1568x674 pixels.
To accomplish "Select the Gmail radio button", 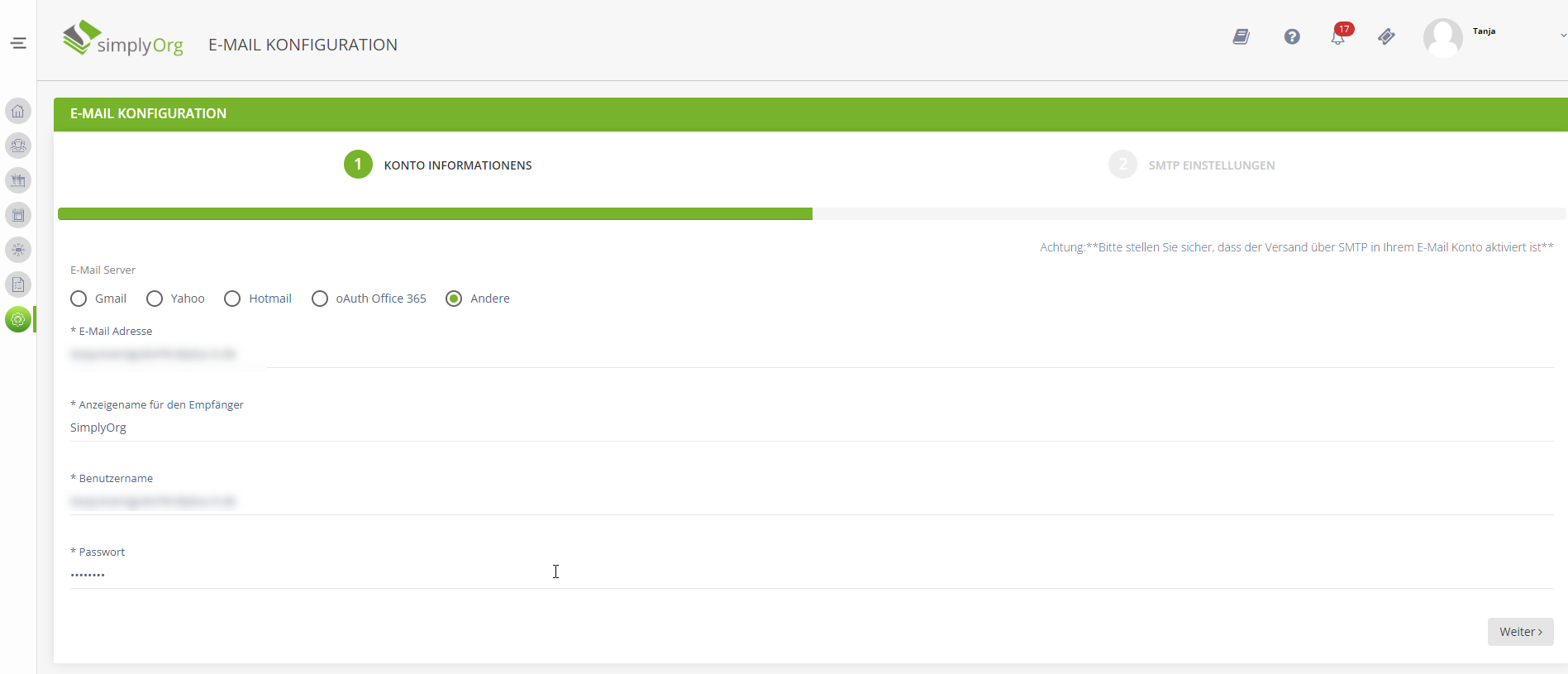I will [x=79, y=299].
